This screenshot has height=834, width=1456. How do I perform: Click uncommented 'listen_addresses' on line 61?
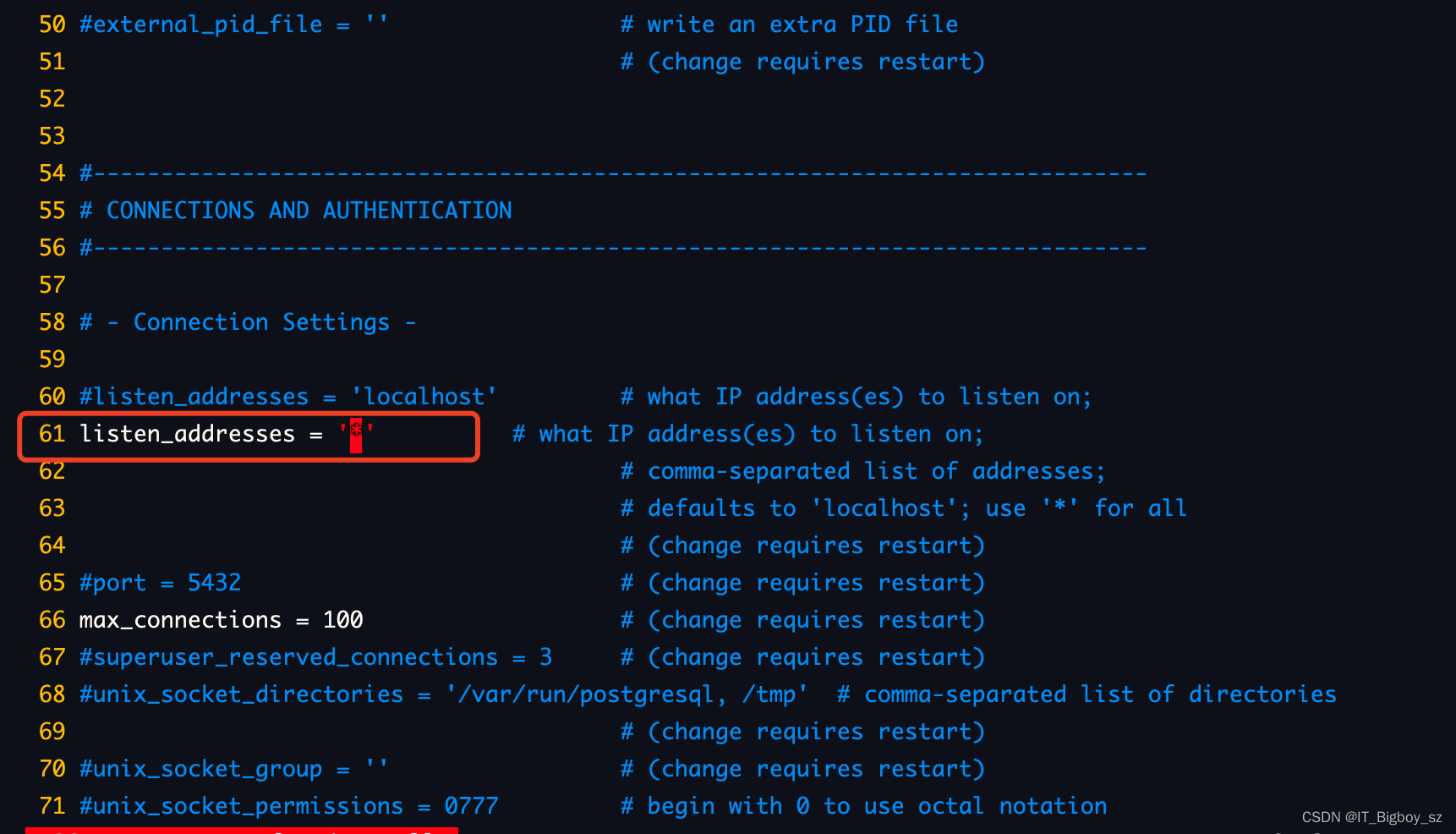point(187,434)
